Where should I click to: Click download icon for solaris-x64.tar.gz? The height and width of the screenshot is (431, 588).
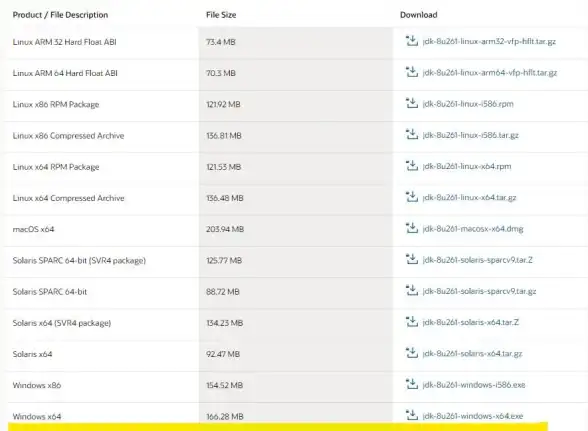coord(412,353)
